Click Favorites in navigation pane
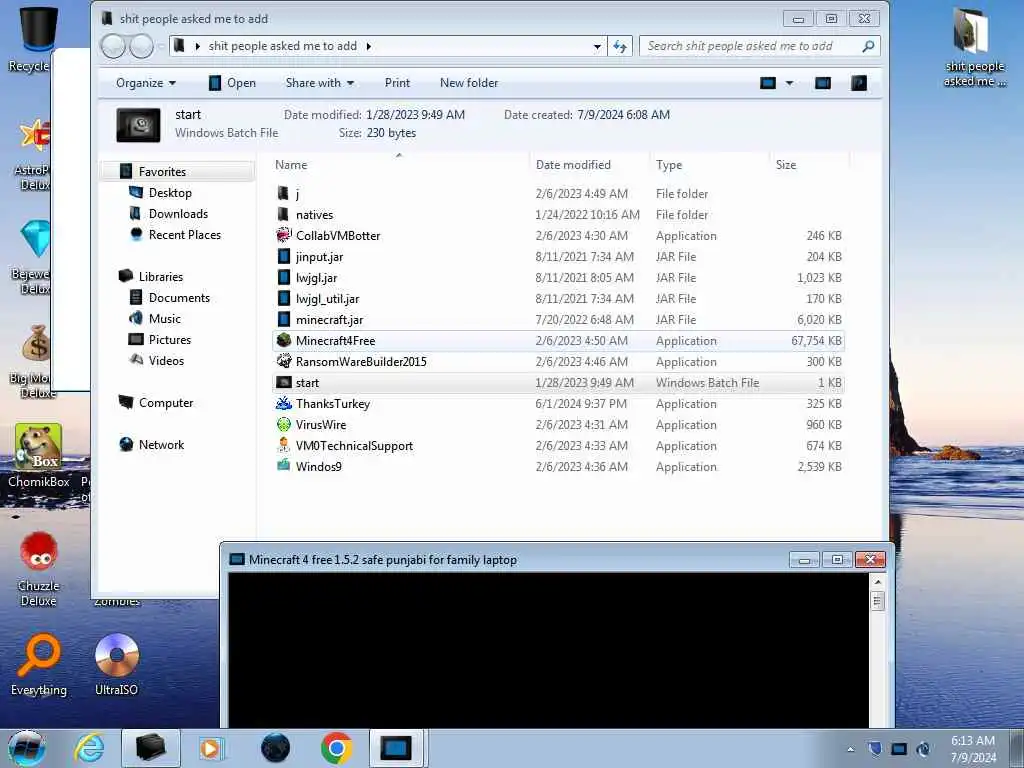Viewport: 1024px width, 768px height. click(162, 172)
